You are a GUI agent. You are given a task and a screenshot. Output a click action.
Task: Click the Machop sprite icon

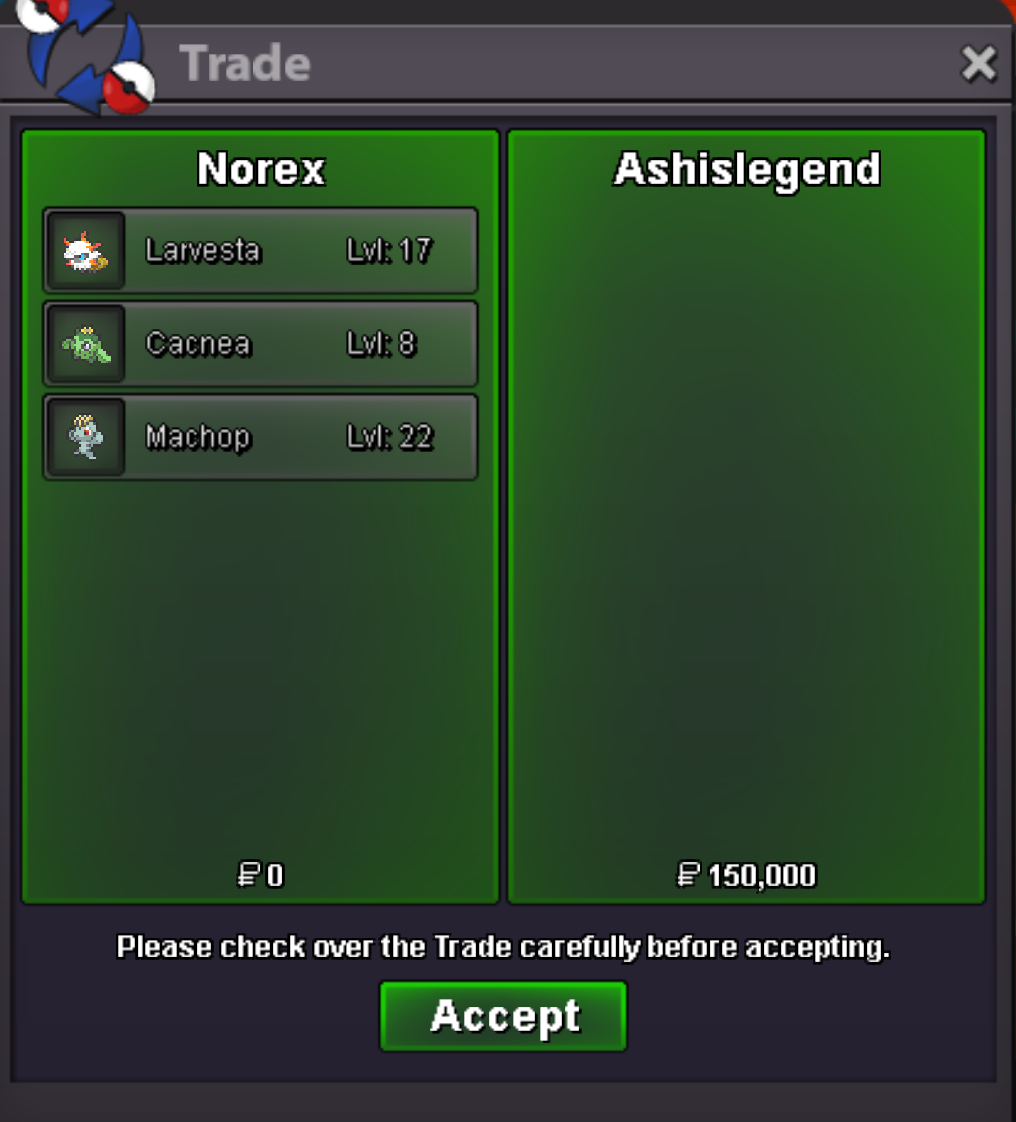coord(86,437)
